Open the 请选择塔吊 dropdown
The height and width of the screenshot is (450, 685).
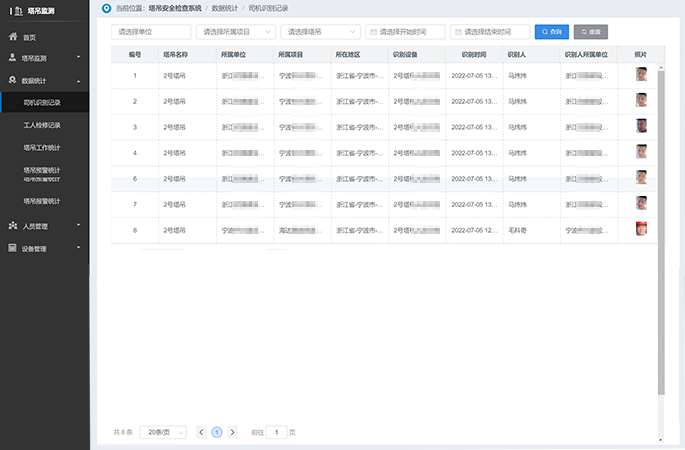(320, 32)
